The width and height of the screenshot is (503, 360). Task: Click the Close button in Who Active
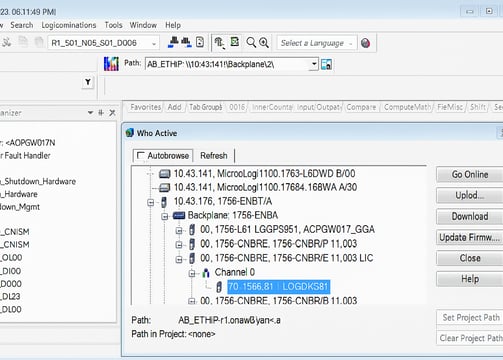[470, 258]
